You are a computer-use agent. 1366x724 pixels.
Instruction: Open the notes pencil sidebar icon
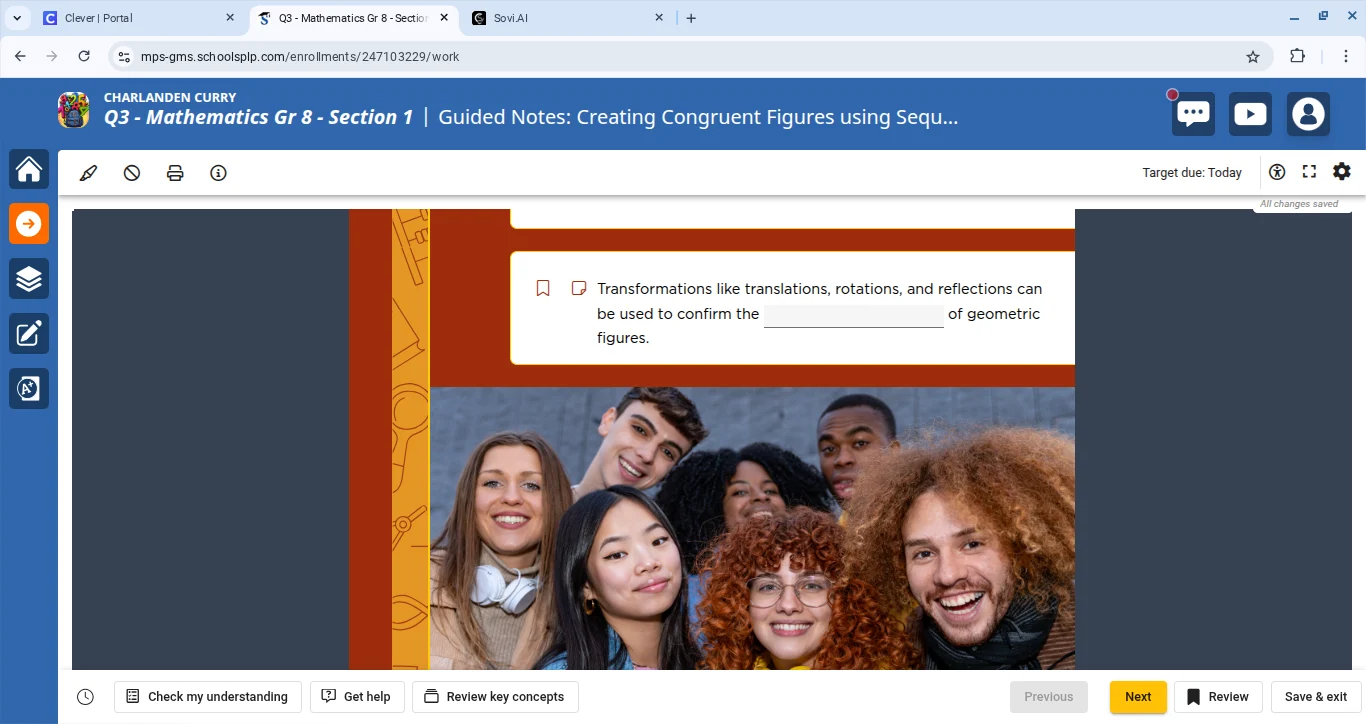(29, 334)
